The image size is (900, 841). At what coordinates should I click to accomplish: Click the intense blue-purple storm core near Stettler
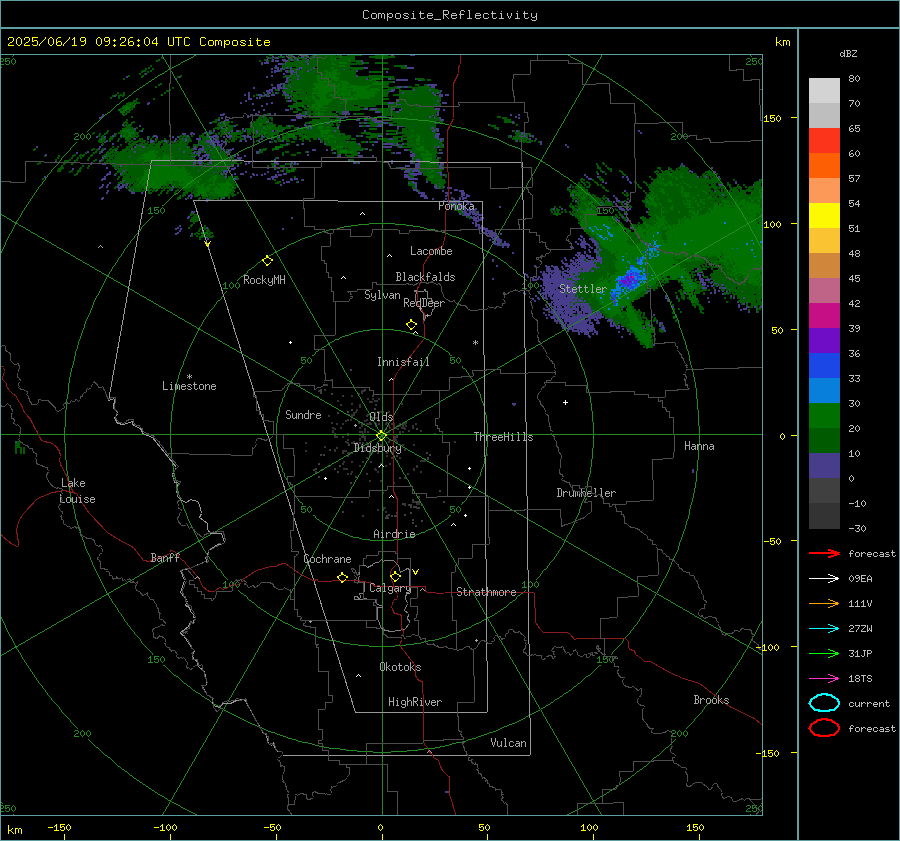point(629,280)
